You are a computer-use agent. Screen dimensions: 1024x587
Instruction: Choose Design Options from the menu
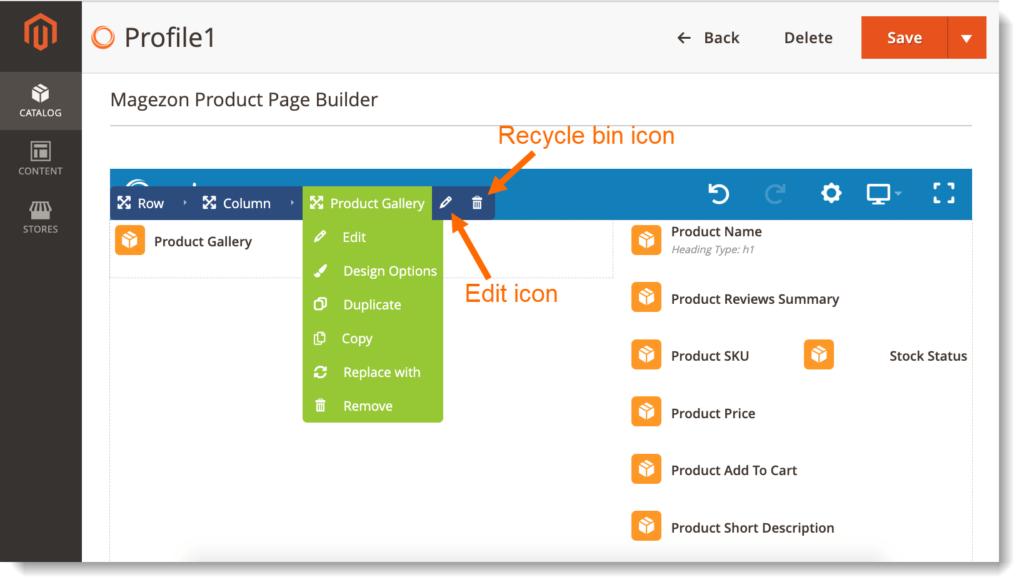373,271
